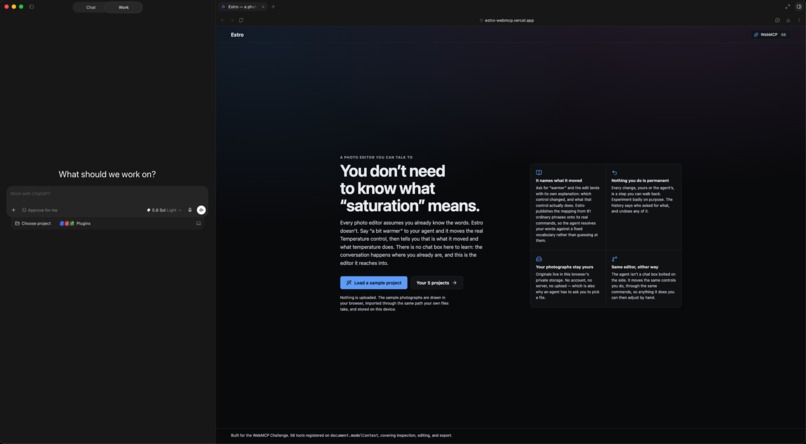
Task: Open the 5.6 Sol Light model dropdown
Action: pyautogui.click(x=164, y=210)
